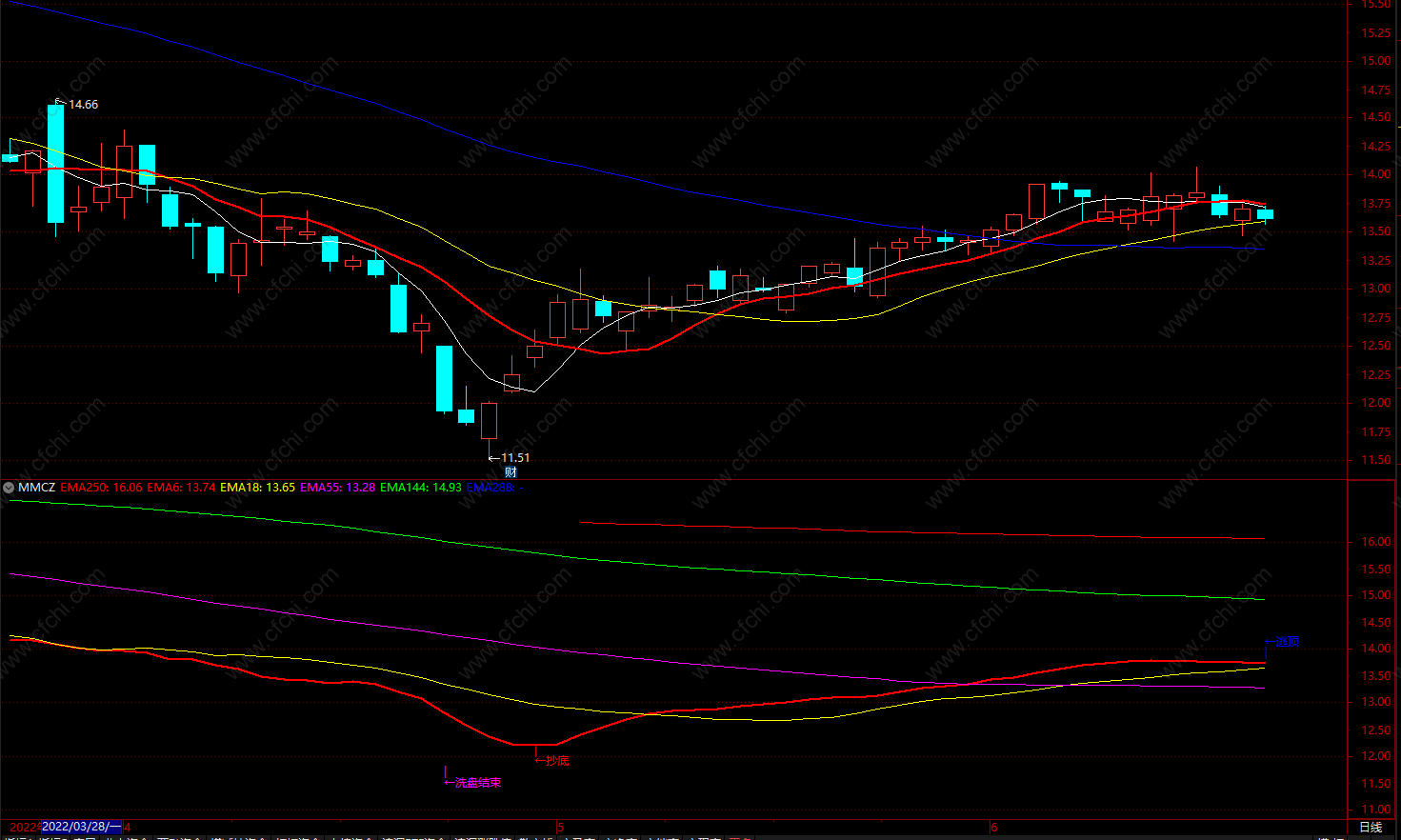Click the 14.66 high price label
Viewport: 1401px width, 840px height.
[83, 105]
